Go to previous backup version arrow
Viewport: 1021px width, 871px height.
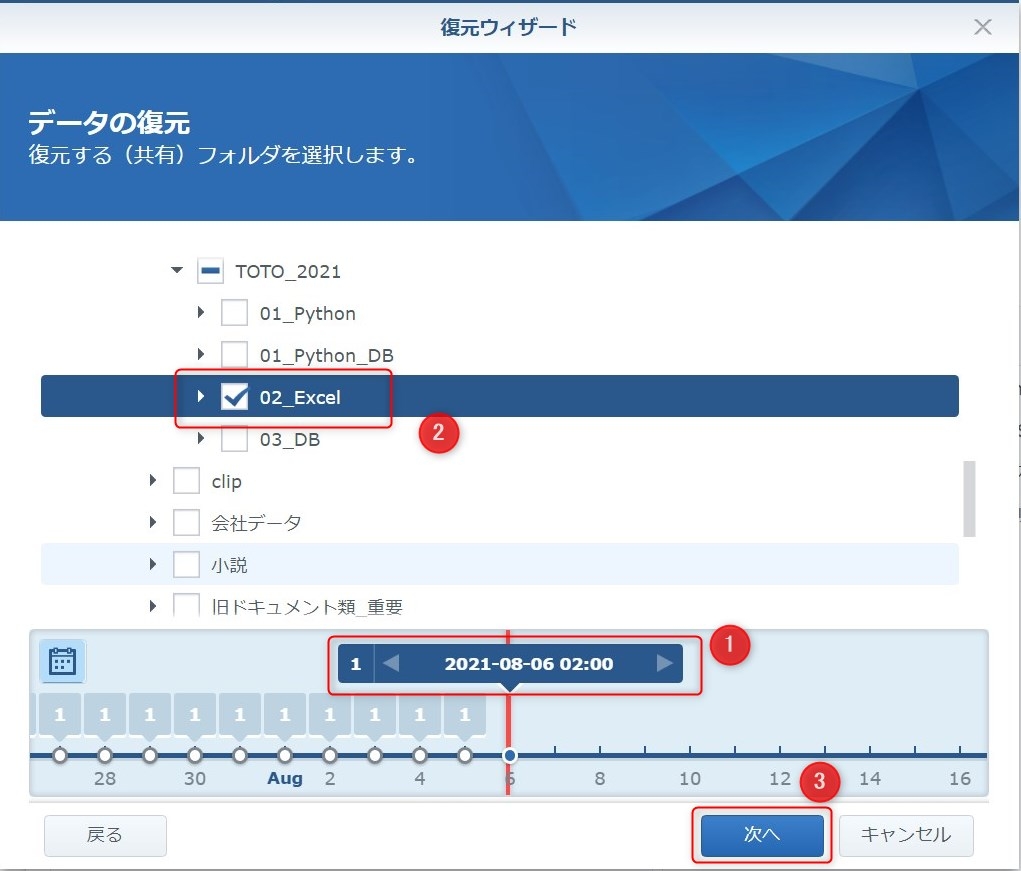coord(392,663)
